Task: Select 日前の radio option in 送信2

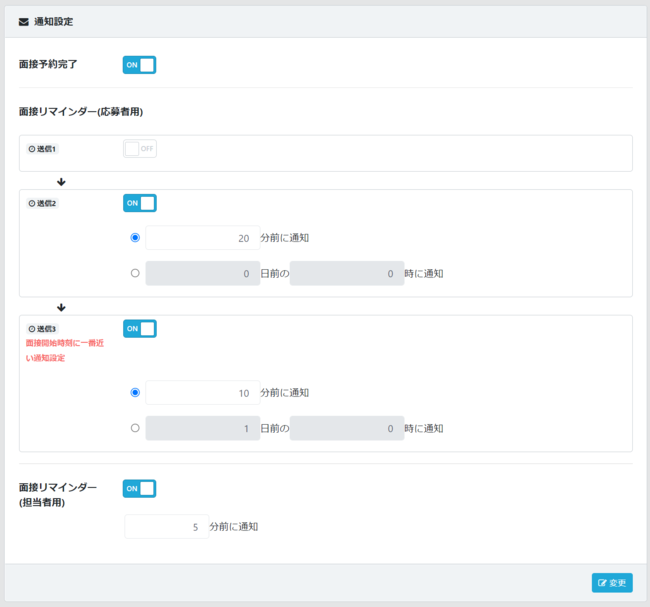Action: (135, 273)
